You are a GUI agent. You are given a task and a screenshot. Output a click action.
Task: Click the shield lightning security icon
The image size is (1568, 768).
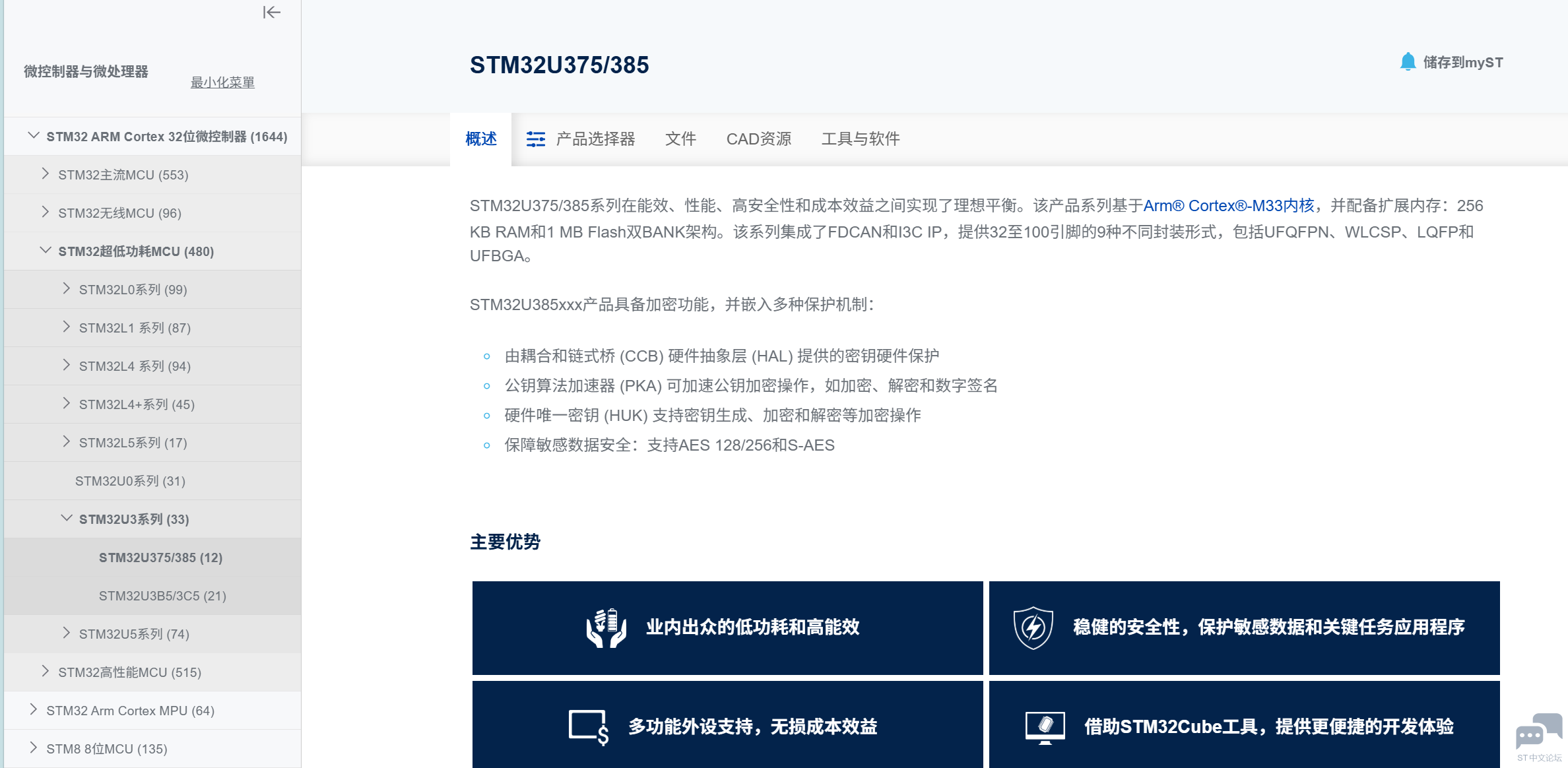(x=1033, y=628)
